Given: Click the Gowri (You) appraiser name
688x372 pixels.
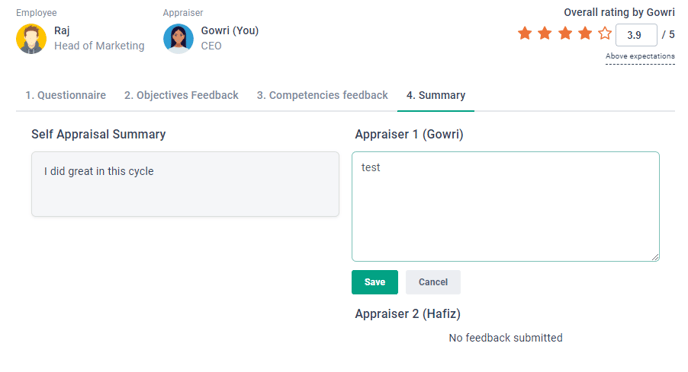Looking at the screenshot, I should pos(230,31).
